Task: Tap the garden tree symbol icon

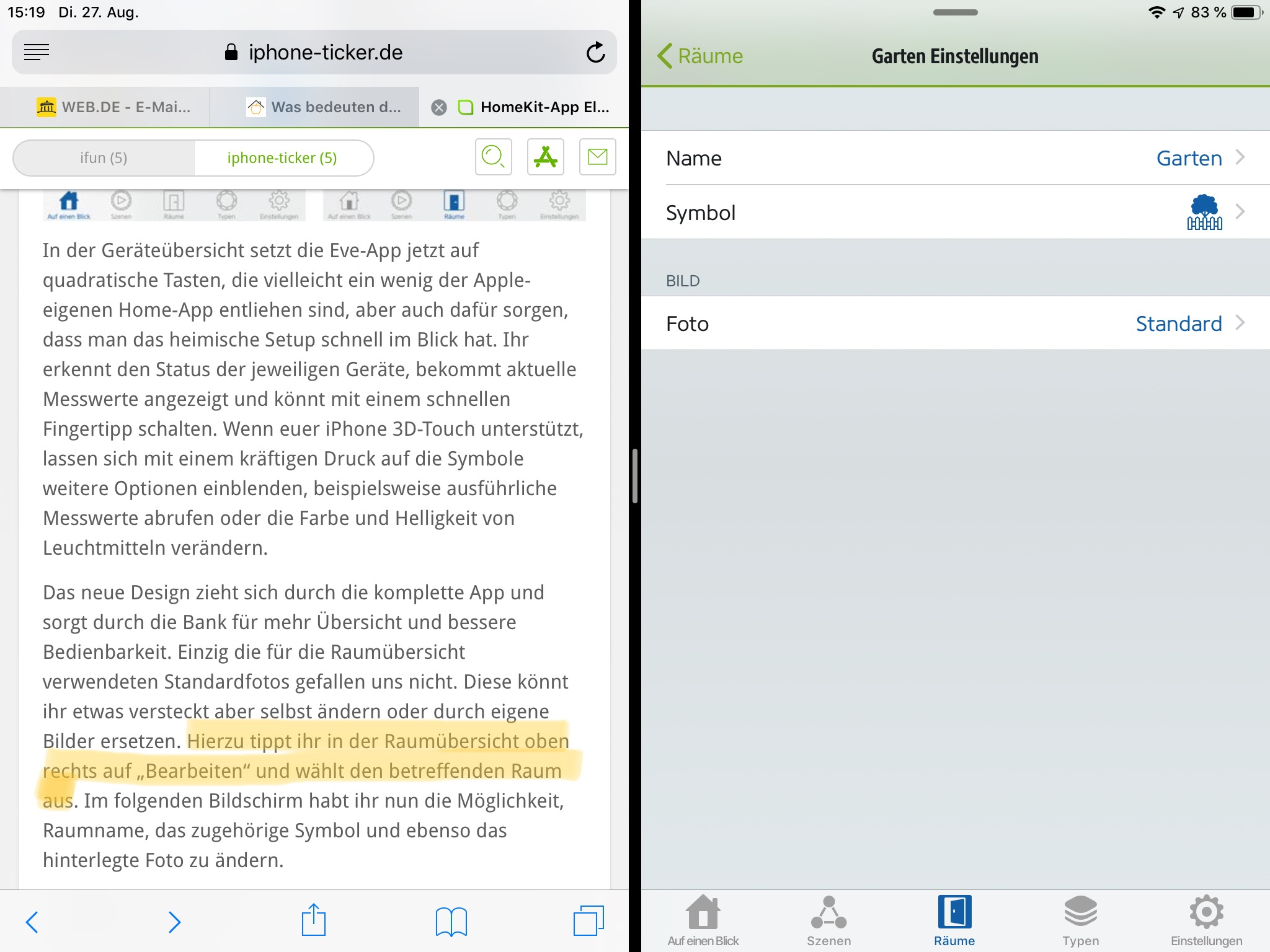Action: [x=1204, y=212]
